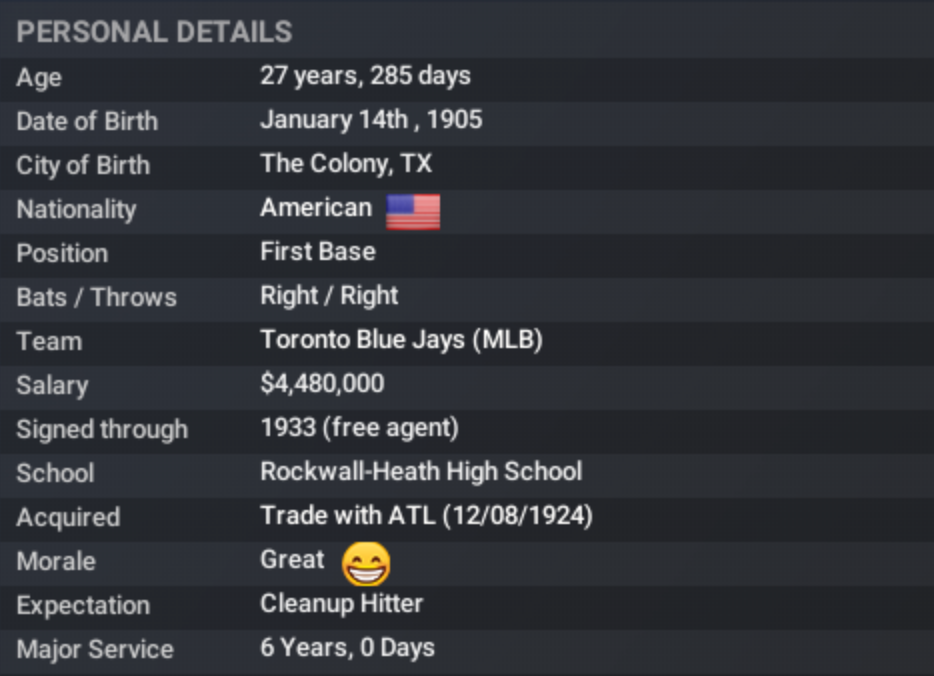
Task: Click the Right / Right bats-throws value
Action: pos(329,296)
